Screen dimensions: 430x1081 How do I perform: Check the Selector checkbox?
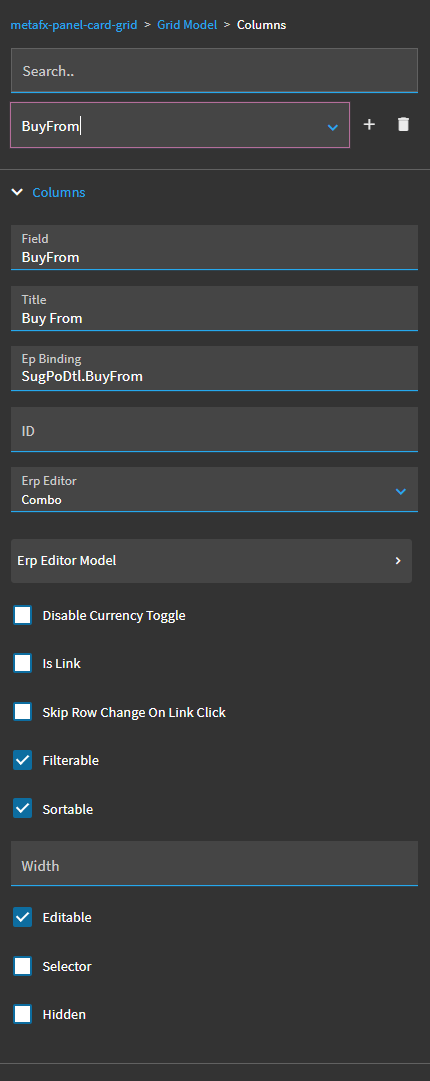click(23, 967)
